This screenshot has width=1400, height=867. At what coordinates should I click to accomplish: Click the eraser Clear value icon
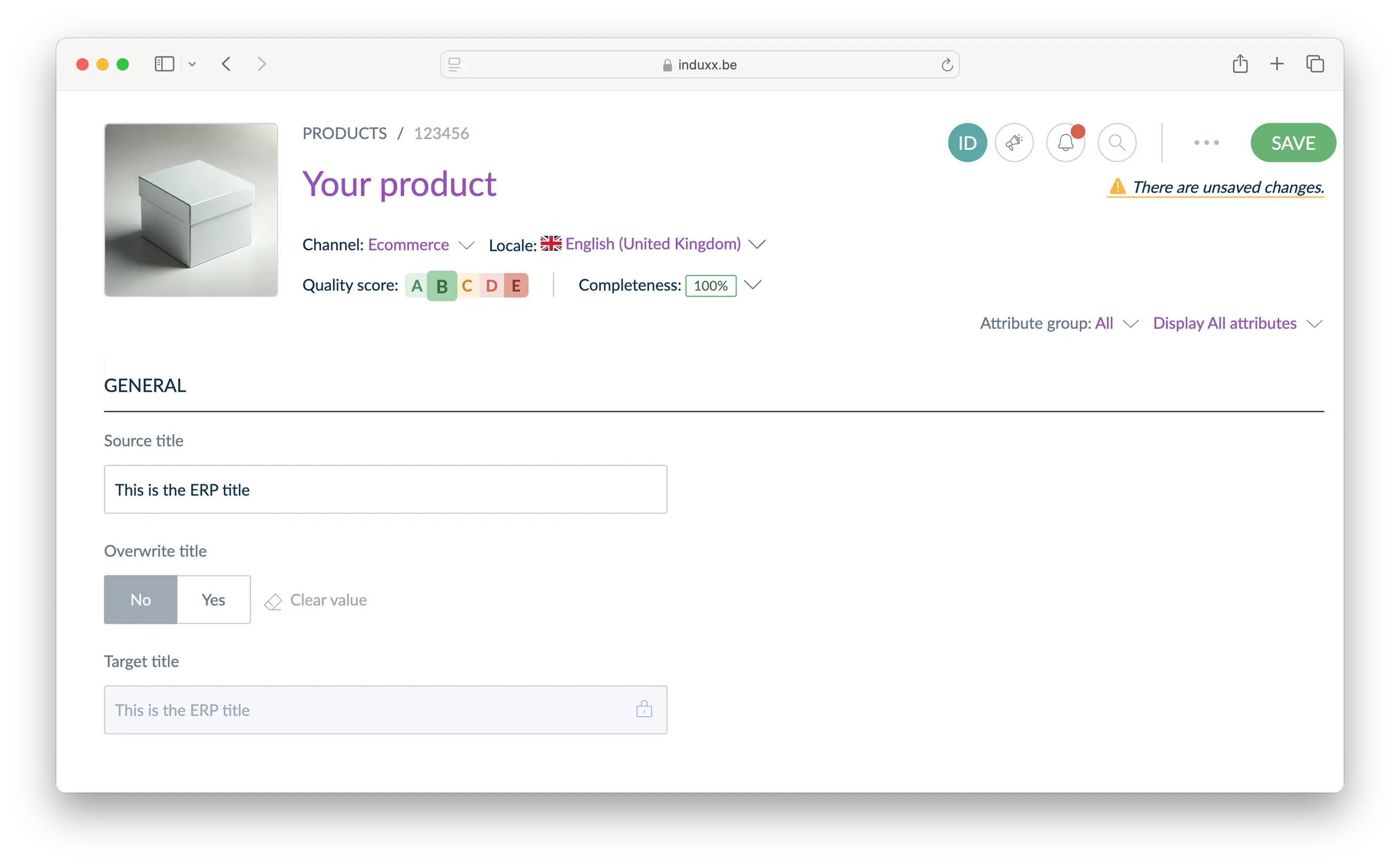pos(274,601)
